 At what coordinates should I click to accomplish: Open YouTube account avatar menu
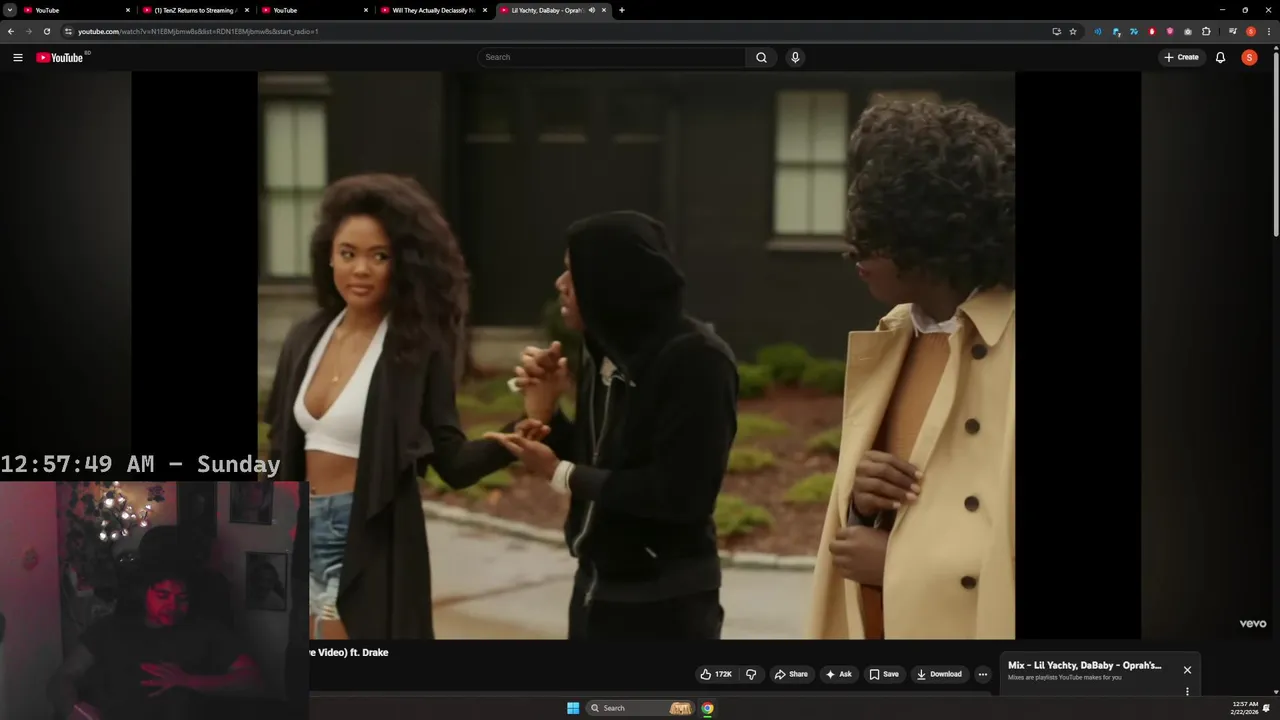[x=1249, y=57]
